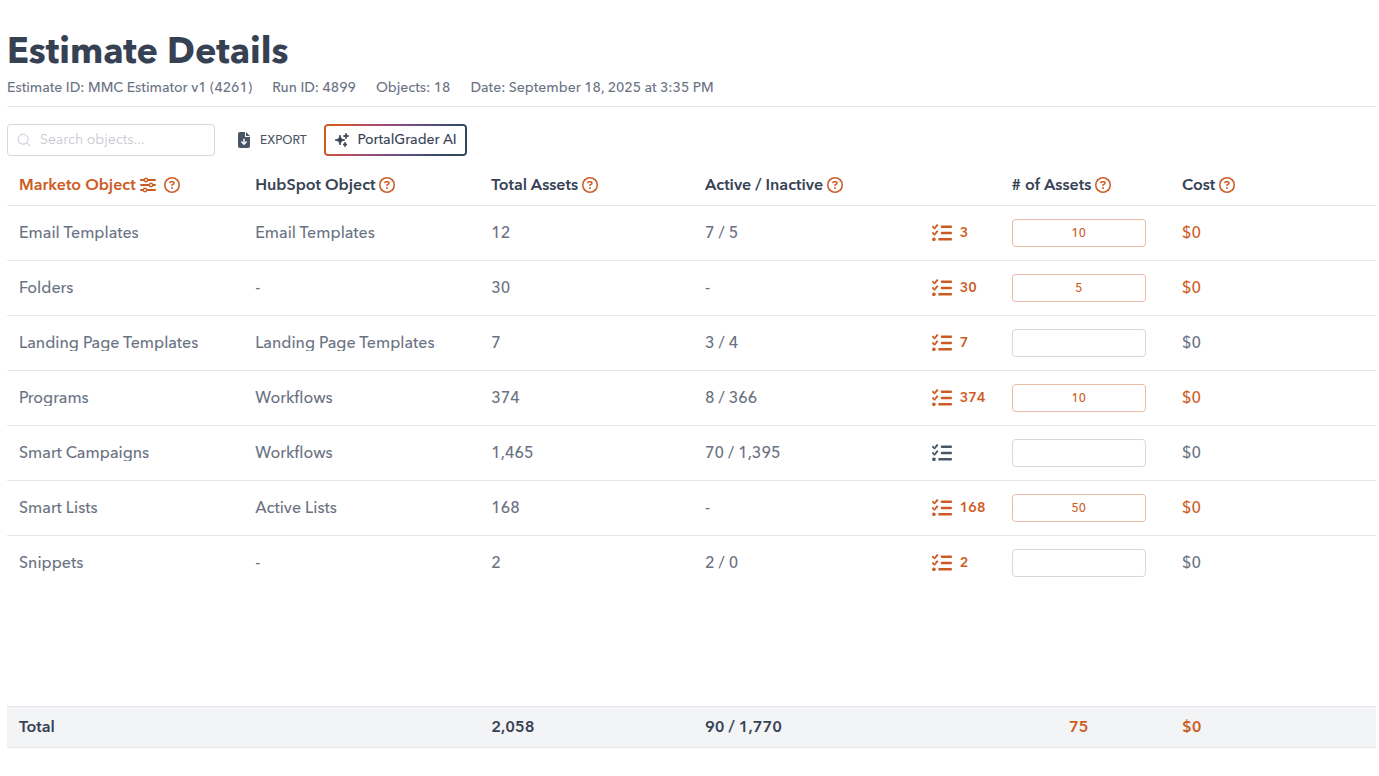Click the Marketo Object filter sliders icon

[x=148, y=185]
